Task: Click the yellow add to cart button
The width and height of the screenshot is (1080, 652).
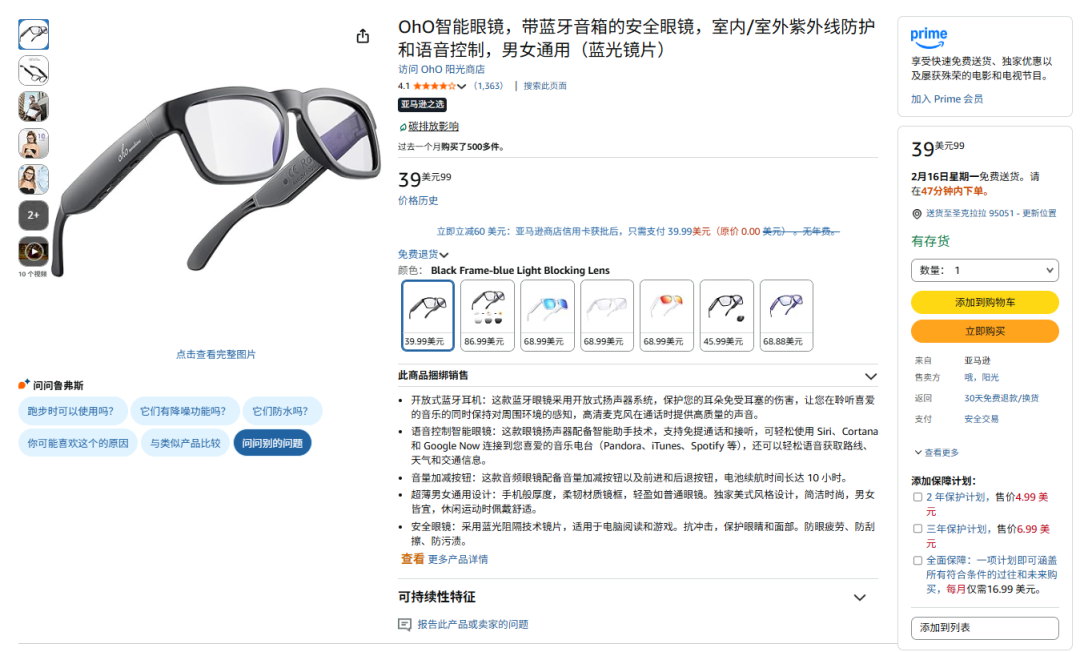Action: (984, 302)
